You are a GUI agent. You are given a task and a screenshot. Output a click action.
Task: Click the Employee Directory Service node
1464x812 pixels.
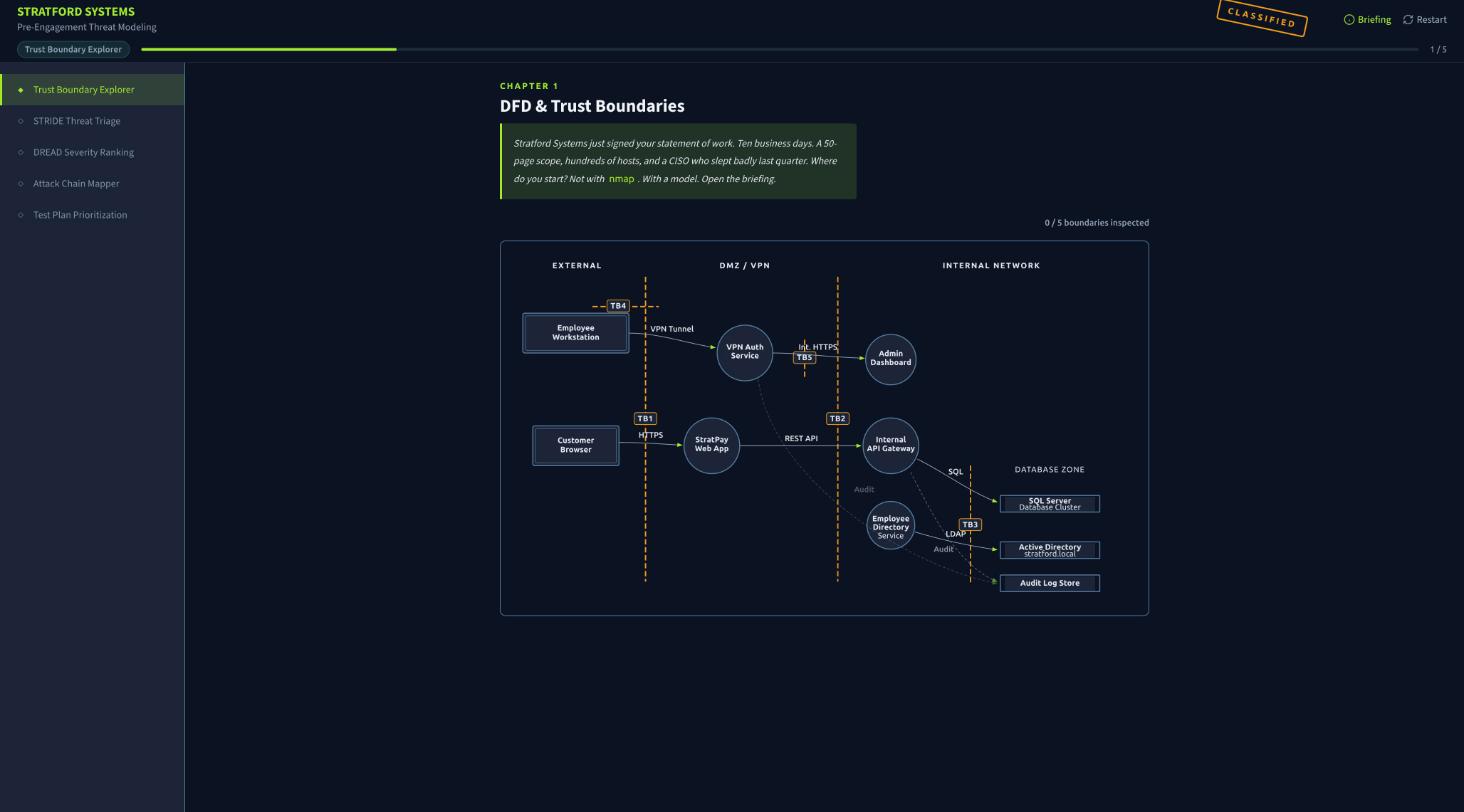click(890, 526)
